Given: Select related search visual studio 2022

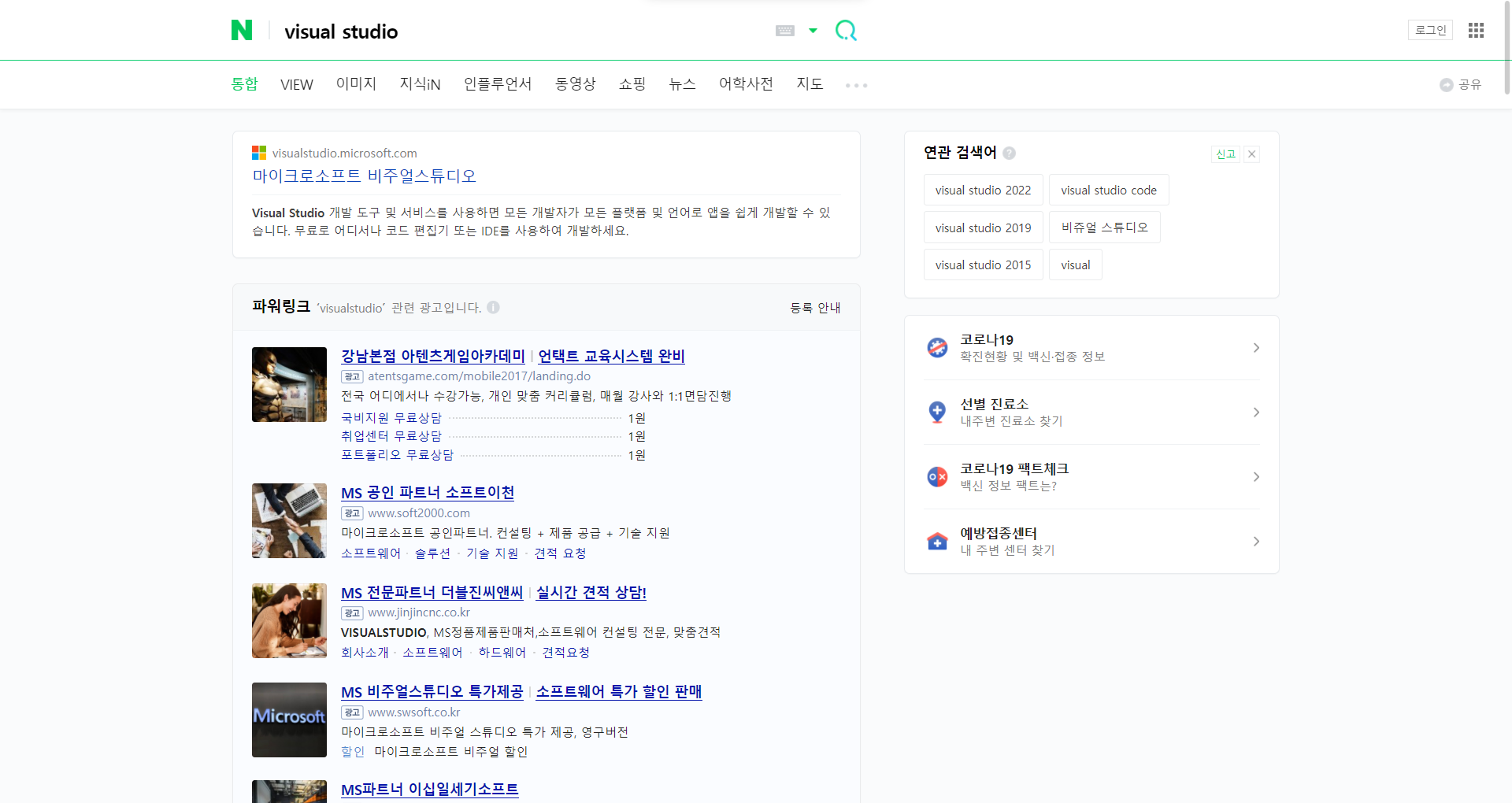Looking at the screenshot, I should (983, 190).
